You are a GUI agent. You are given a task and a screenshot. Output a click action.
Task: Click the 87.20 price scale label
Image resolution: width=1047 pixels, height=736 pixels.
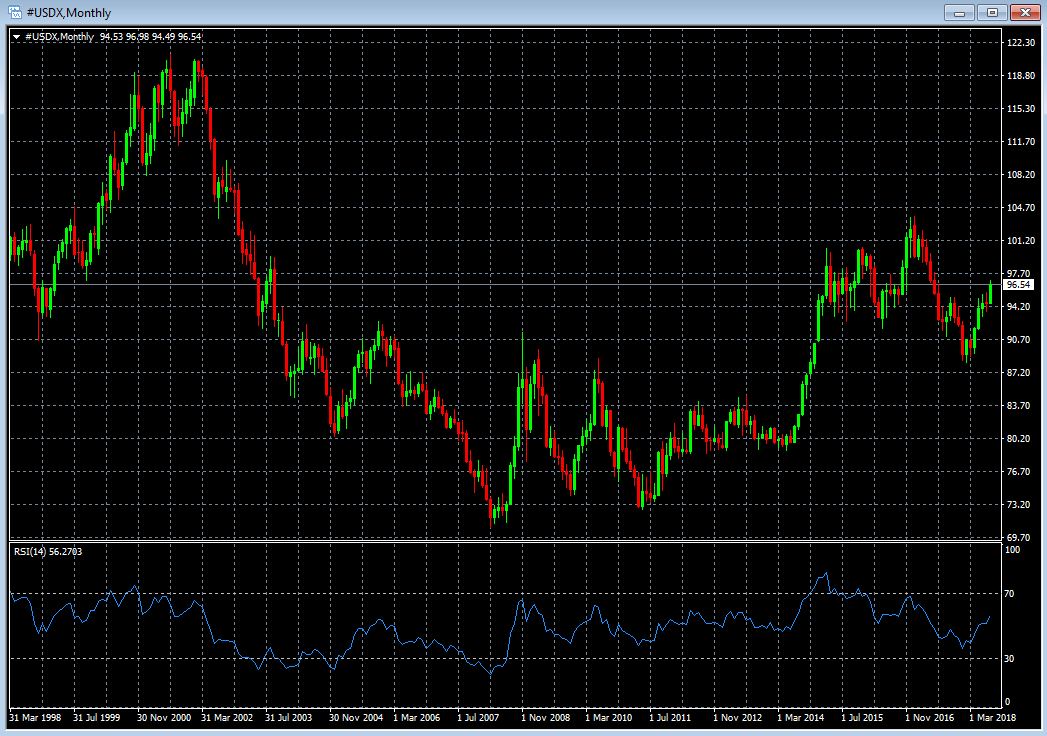(x=1018, y=373)
